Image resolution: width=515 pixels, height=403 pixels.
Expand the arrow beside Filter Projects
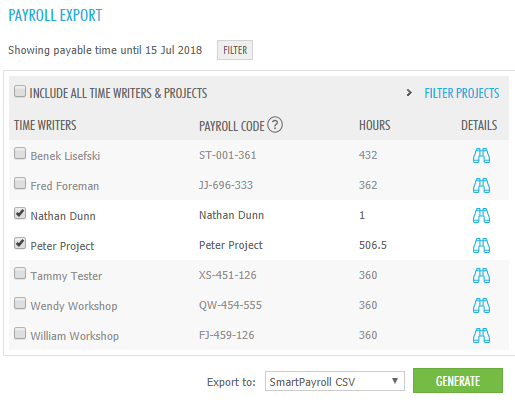409,93
